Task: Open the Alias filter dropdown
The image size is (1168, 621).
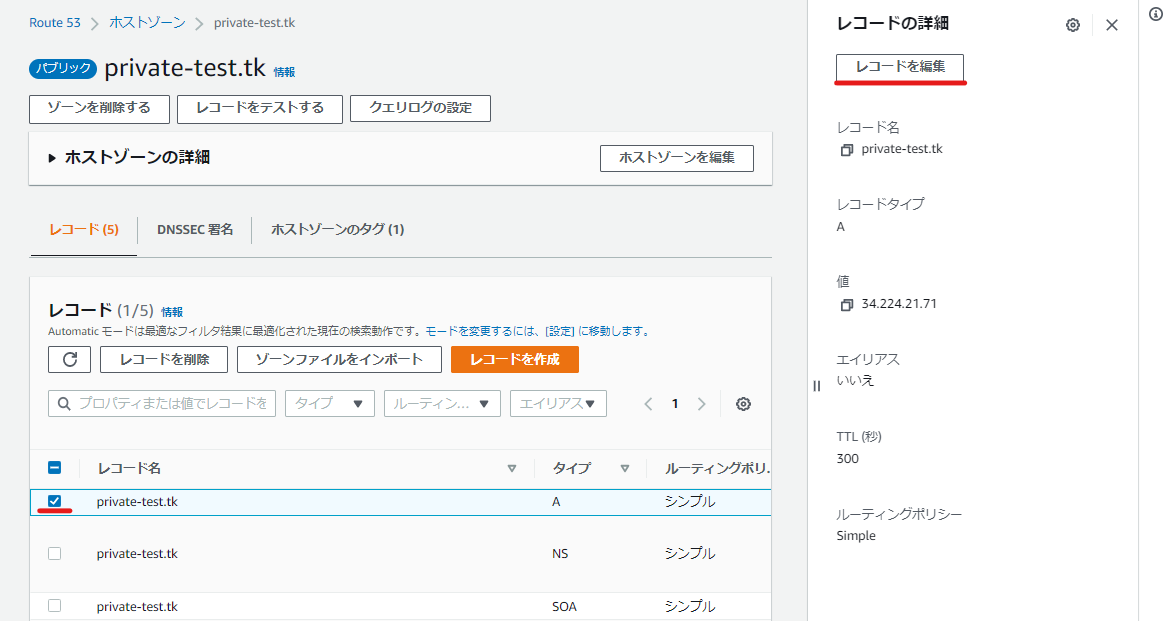Action: click(558, 404)
